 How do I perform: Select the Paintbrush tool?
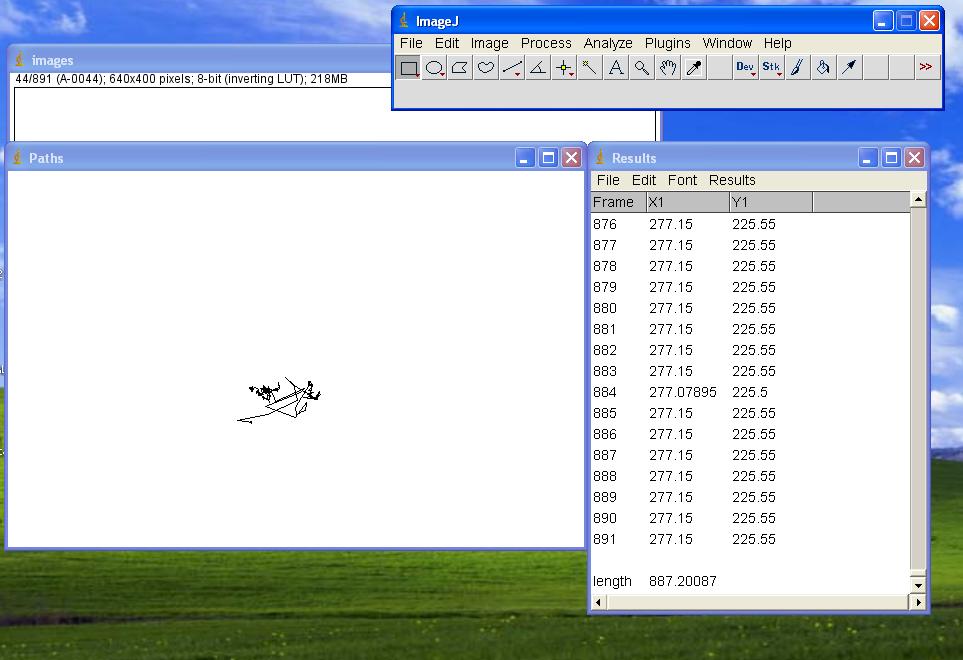(797, 68)
